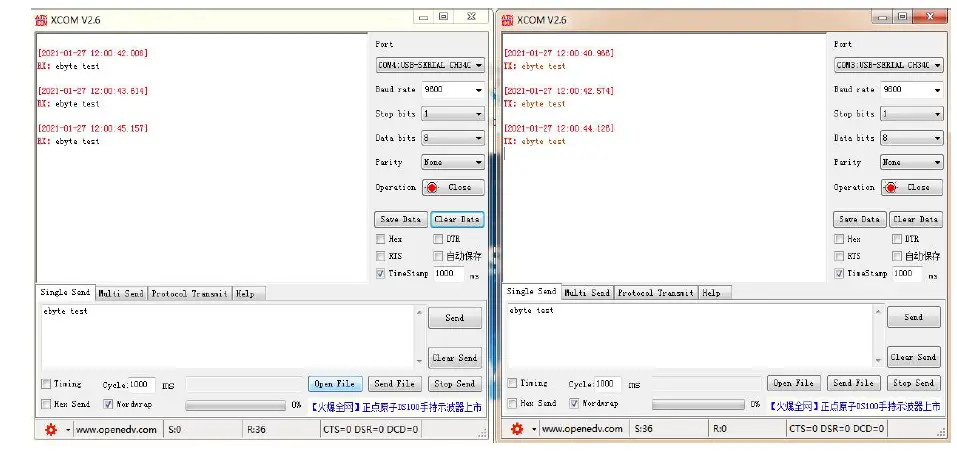Click Clear Data button in left window
The width and height of the screenshot is (957, 456).
click(457, 219)
